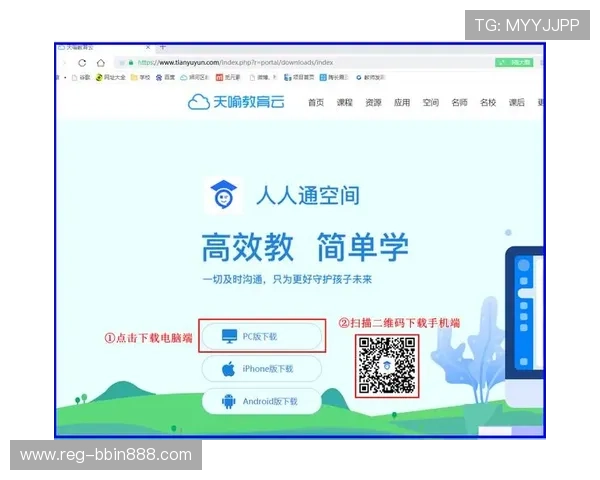Click the 一切及时沟通 slogan text
600x480 pixels.
pyautogui.click(x=287, y=279)
